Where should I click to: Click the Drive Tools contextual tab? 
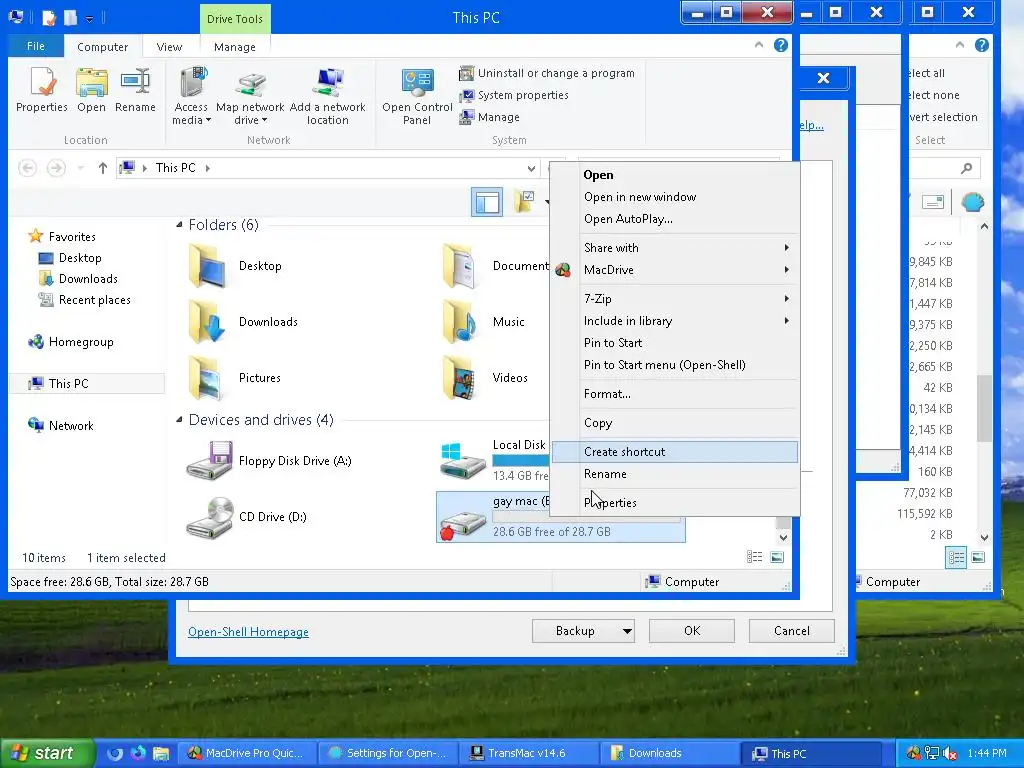pos(234,19)
